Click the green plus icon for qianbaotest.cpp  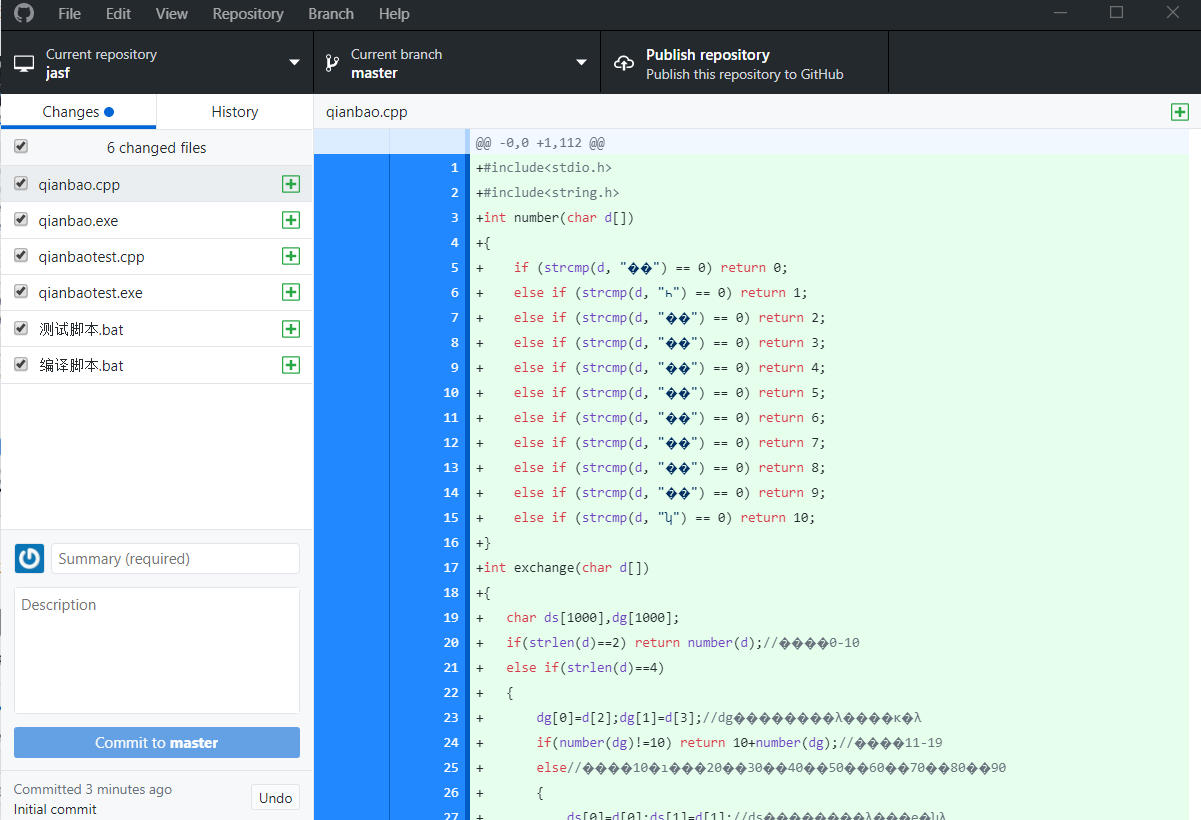291,256
